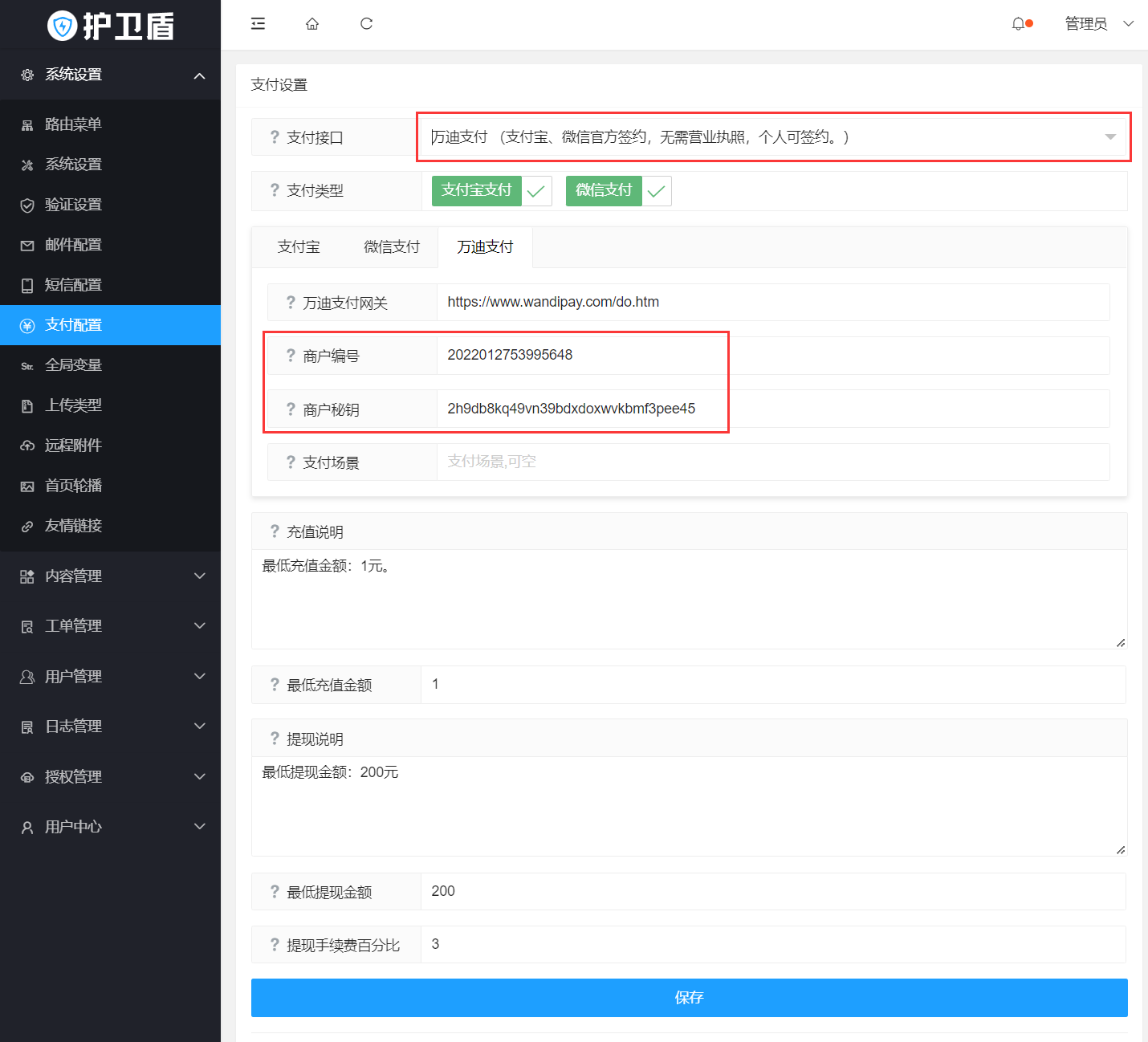Open the notification bell

1018,24
